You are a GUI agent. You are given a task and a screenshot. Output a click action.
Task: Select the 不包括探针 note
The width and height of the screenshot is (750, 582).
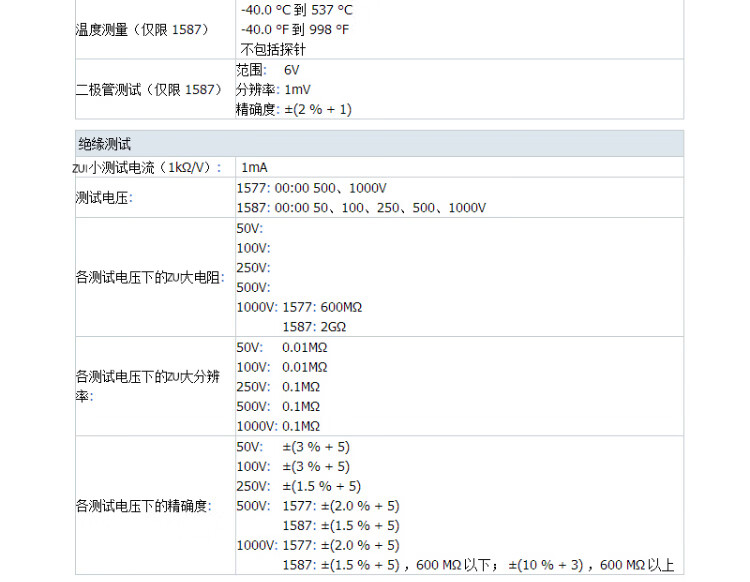pos(273,49)
